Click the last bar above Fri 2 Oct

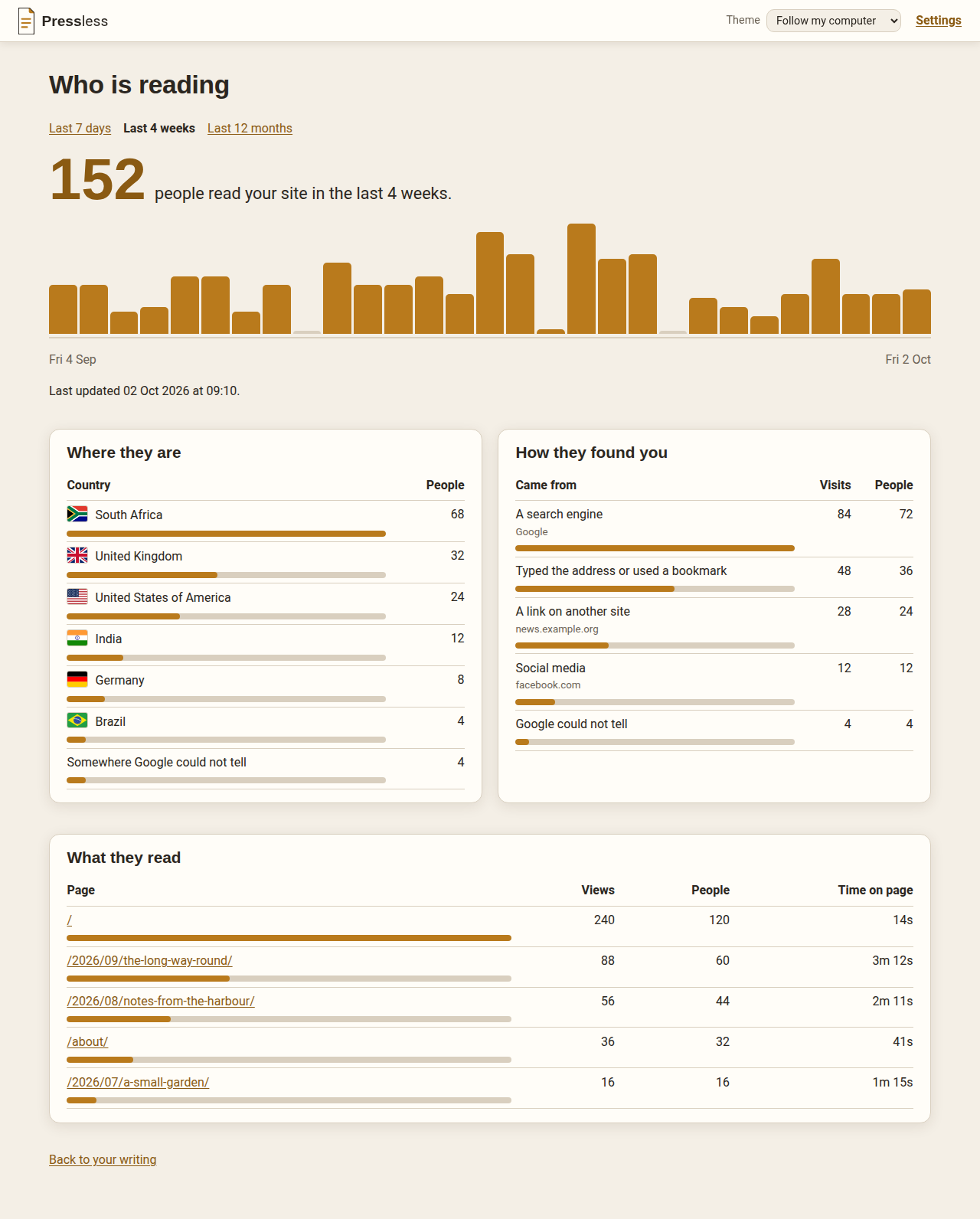tap(916, 312)
